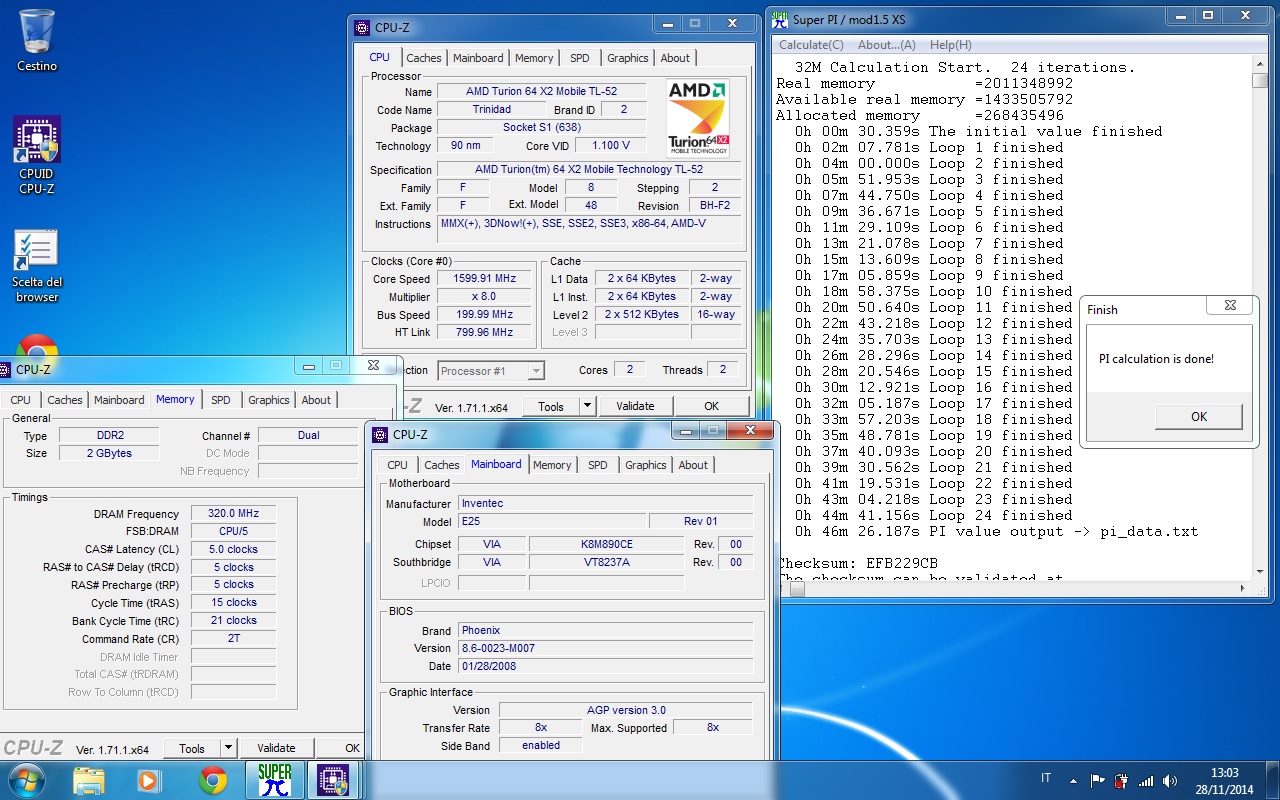Select SPD tab in Mainboard window
Screen dimensions: 1280x800
[598, 465]
